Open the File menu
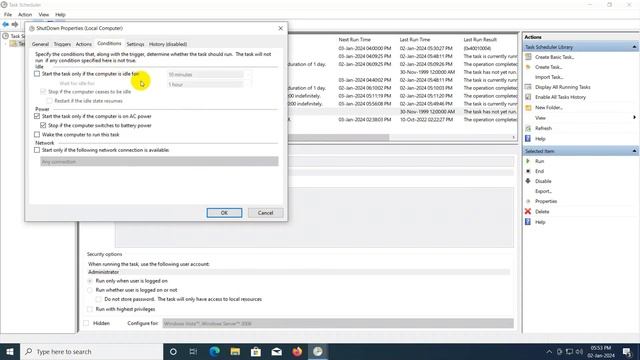The image size is (640, 360). 8,14
